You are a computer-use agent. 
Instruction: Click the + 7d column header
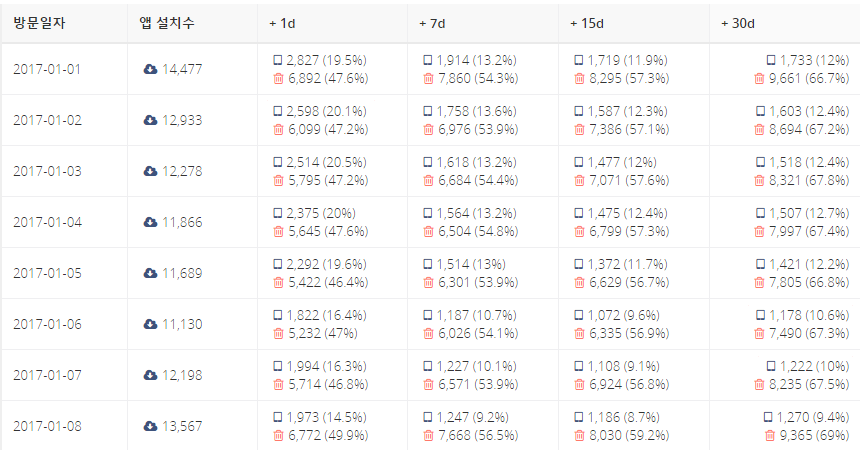432,23
